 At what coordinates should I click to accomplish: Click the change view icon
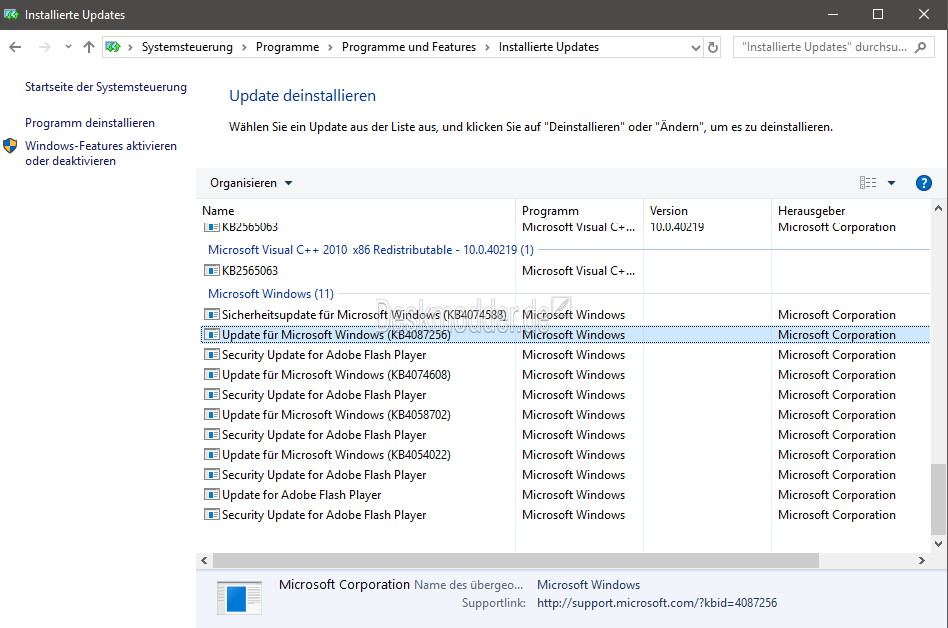(x=868, y=183)
